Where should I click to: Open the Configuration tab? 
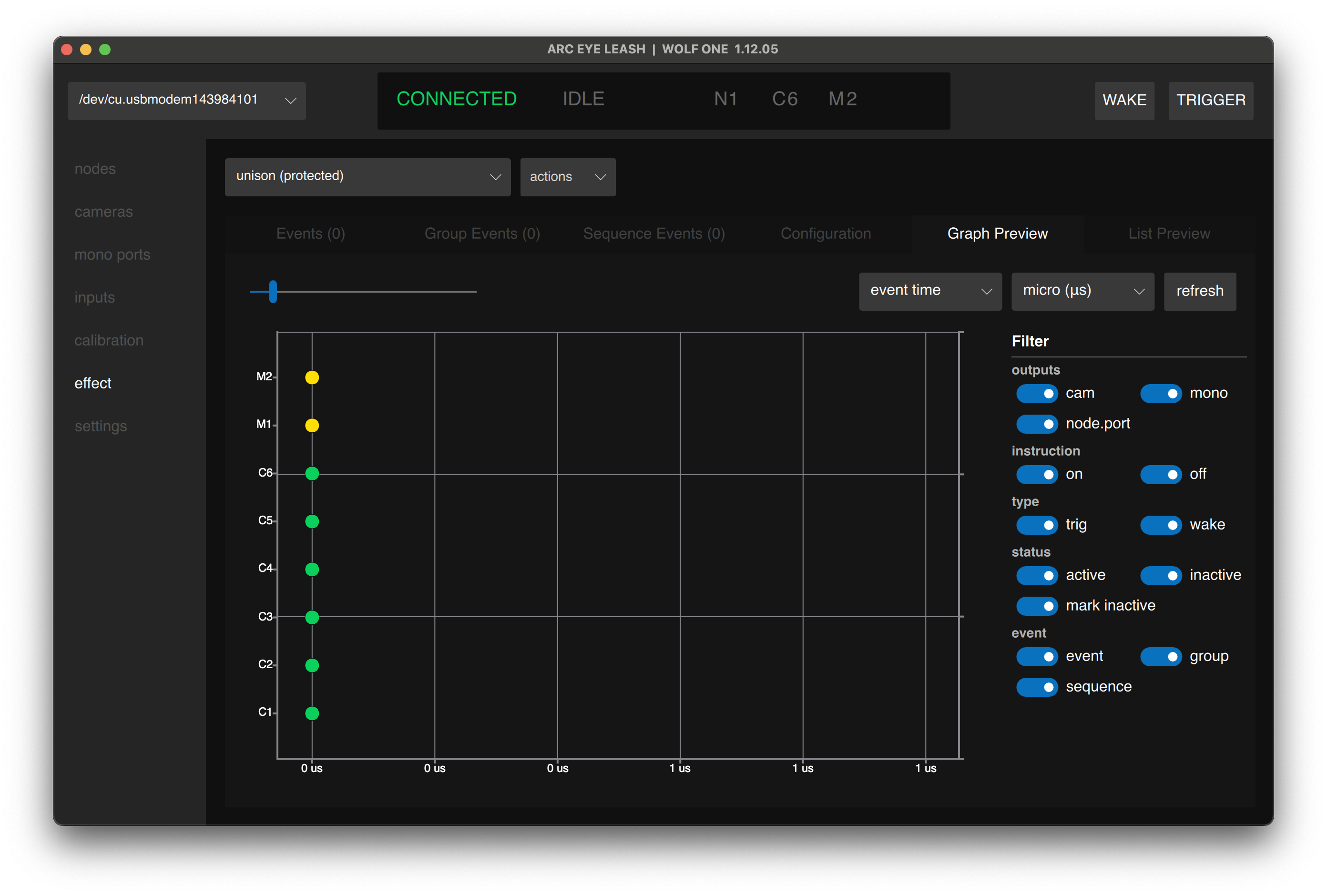pos(825,234)
